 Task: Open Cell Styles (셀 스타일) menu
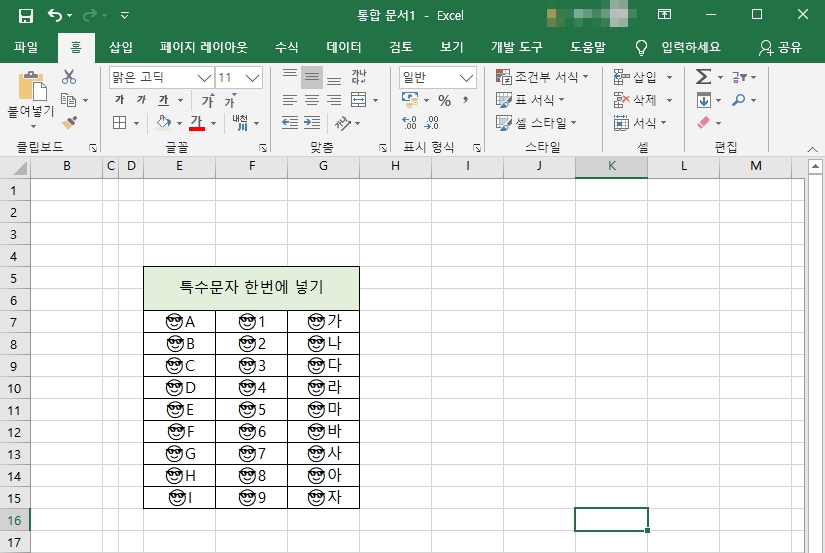(x=536, y=123)
